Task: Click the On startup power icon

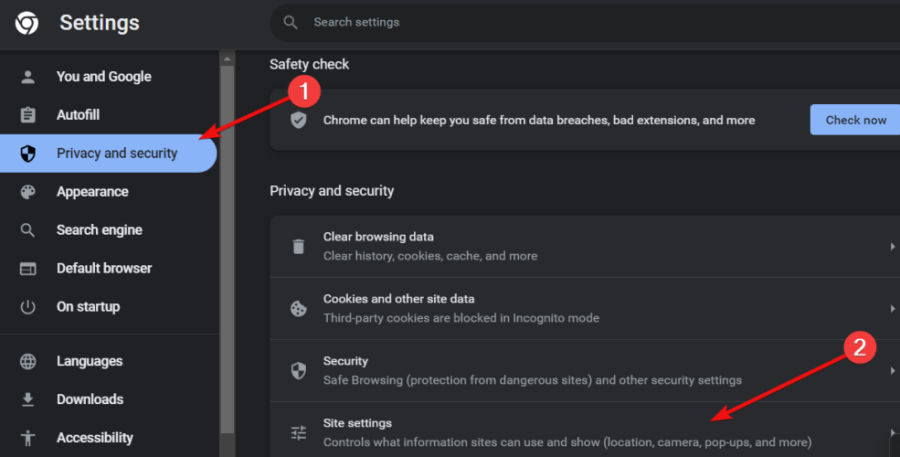Action: (28, 307)
